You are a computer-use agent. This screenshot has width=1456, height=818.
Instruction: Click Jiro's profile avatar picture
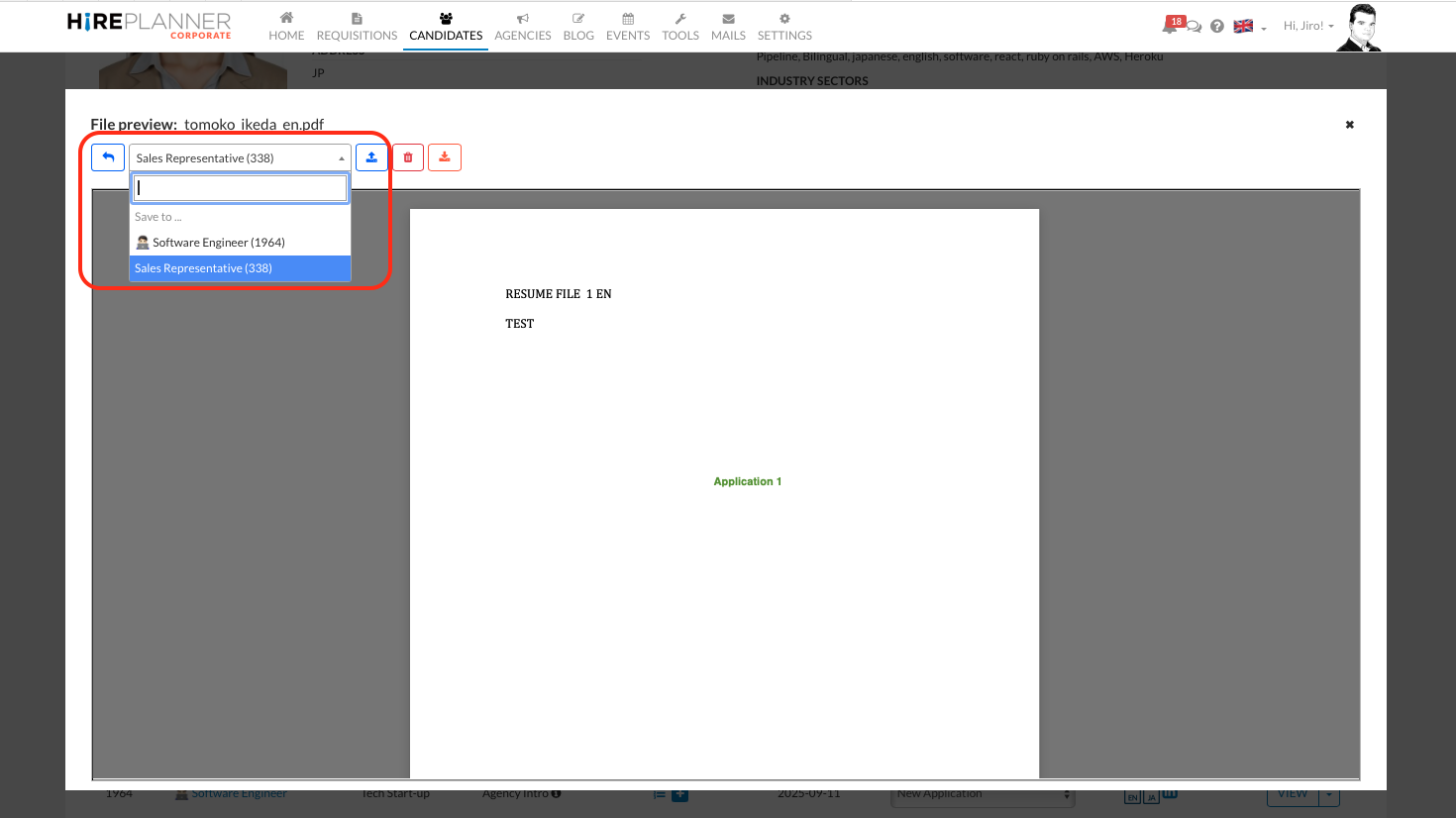1360,27
